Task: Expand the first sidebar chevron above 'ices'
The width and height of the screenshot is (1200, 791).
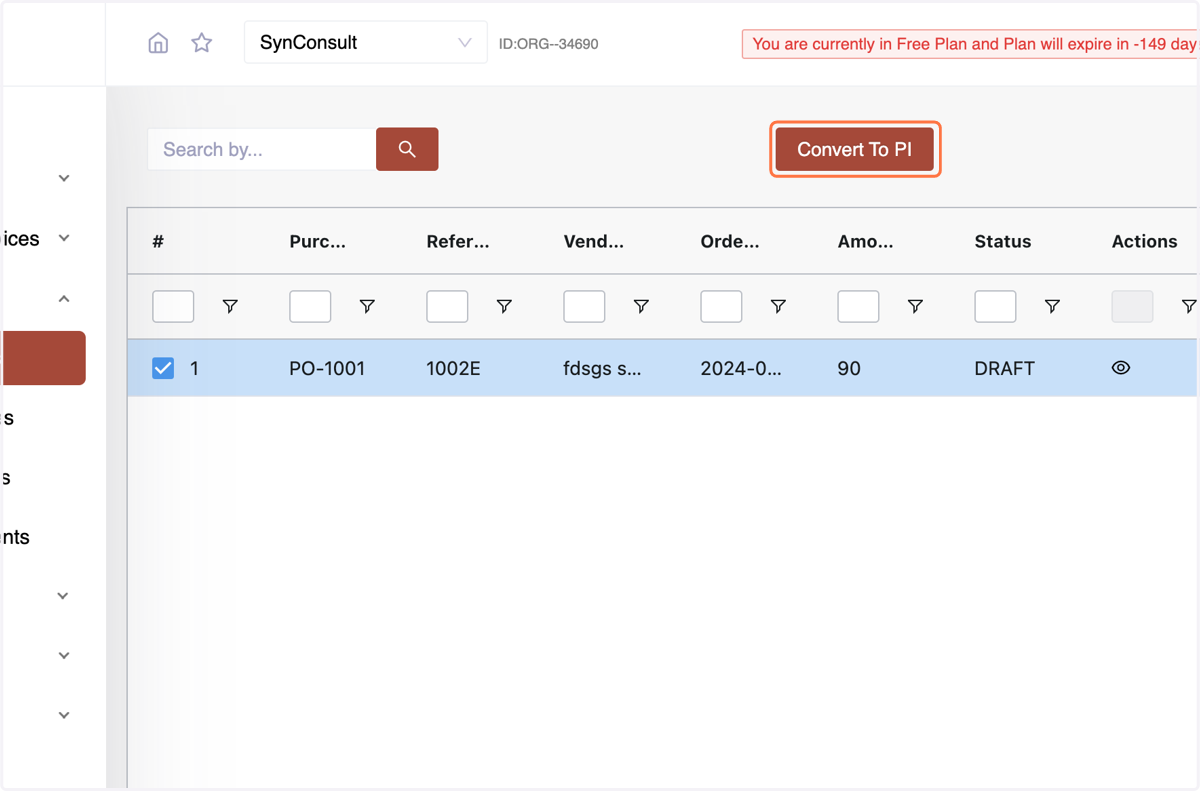Action: click(64, 178)
